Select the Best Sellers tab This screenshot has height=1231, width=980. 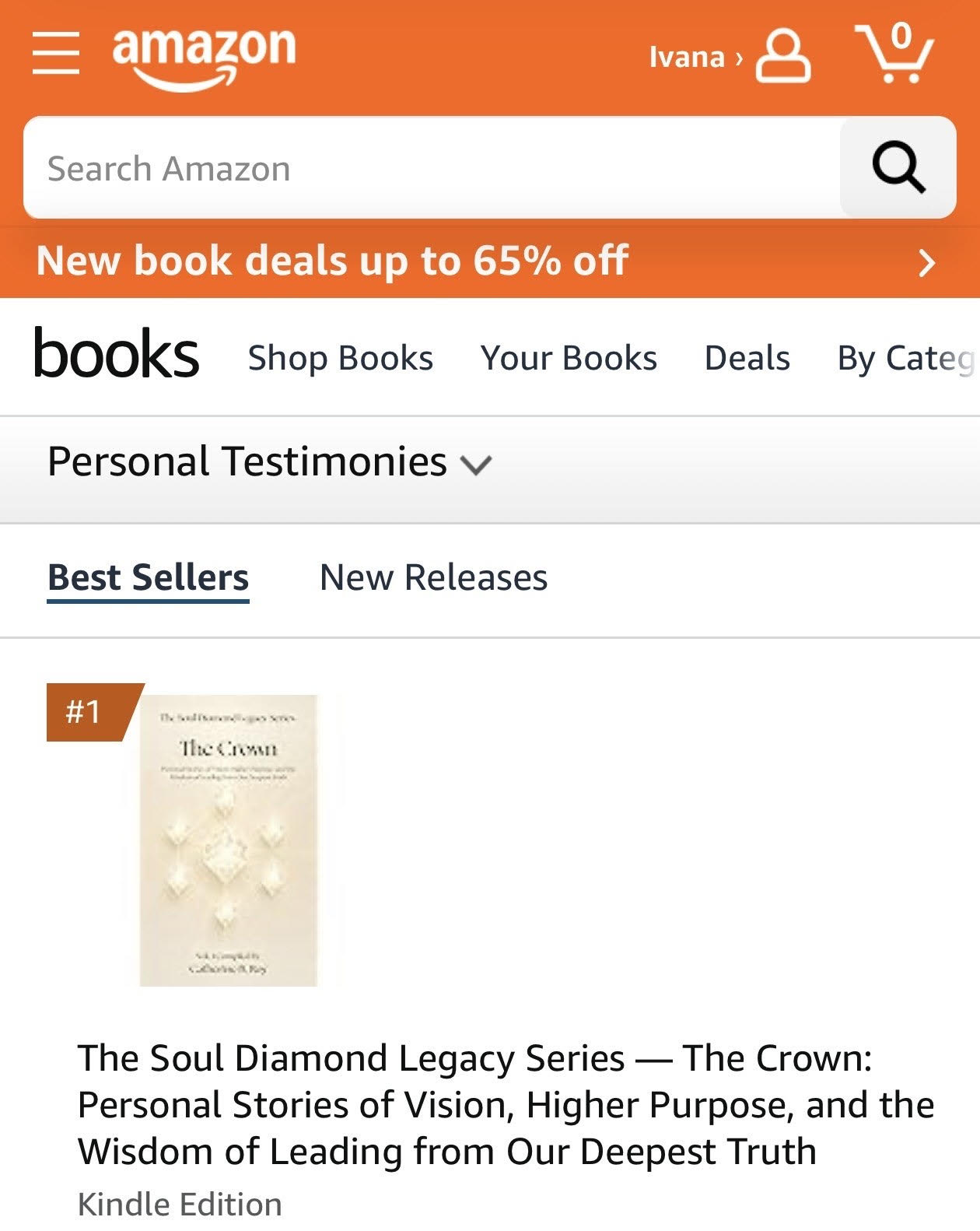148,578
